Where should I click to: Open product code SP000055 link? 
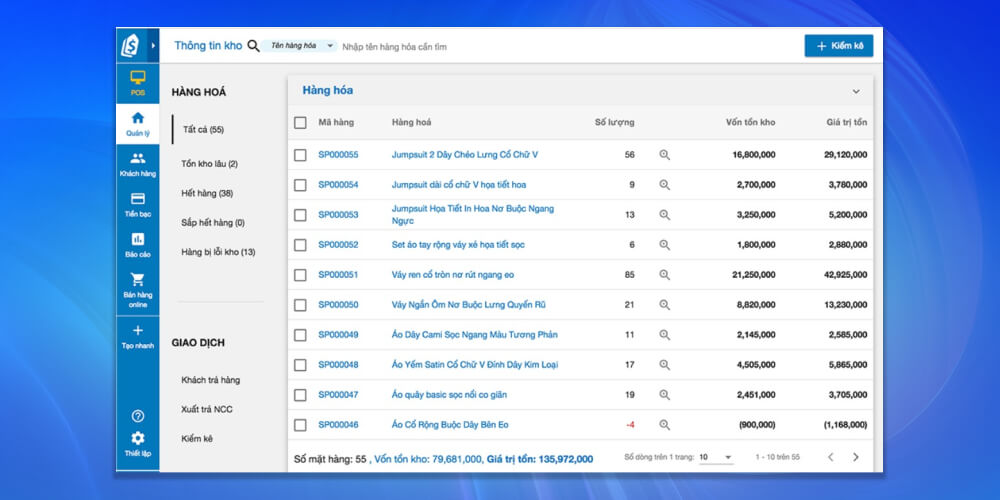[x=339, y=155]
